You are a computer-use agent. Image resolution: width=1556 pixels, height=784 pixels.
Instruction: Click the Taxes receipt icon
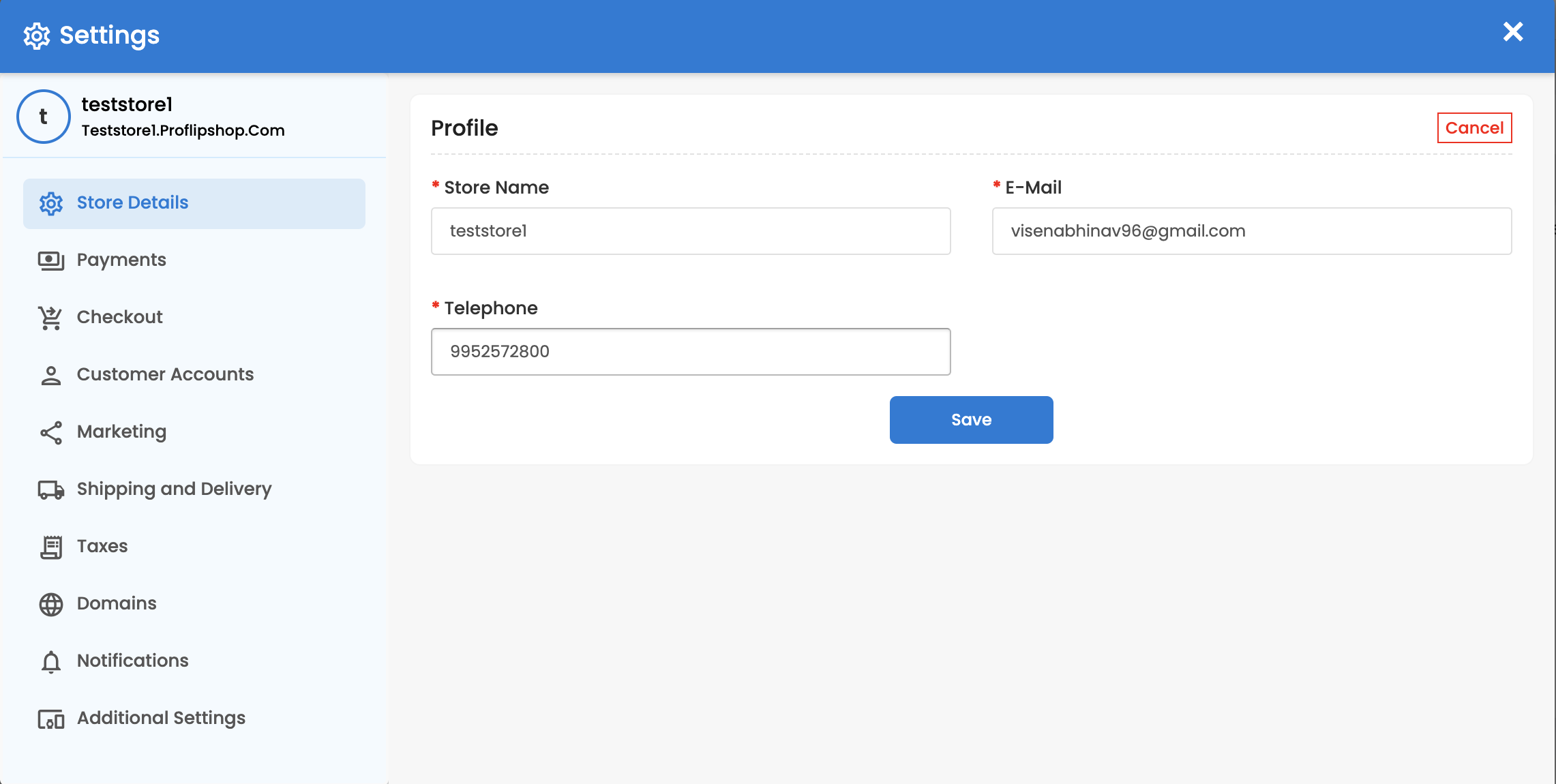(x=51, y=547)
